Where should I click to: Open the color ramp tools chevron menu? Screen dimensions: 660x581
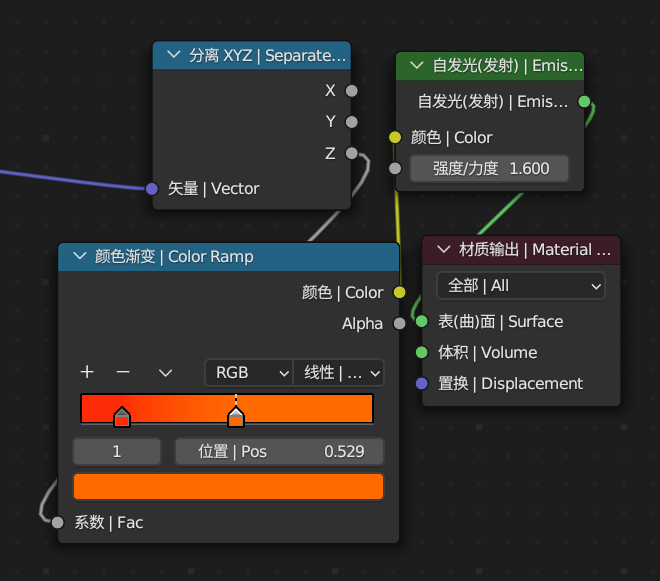[x=166, y=372]
